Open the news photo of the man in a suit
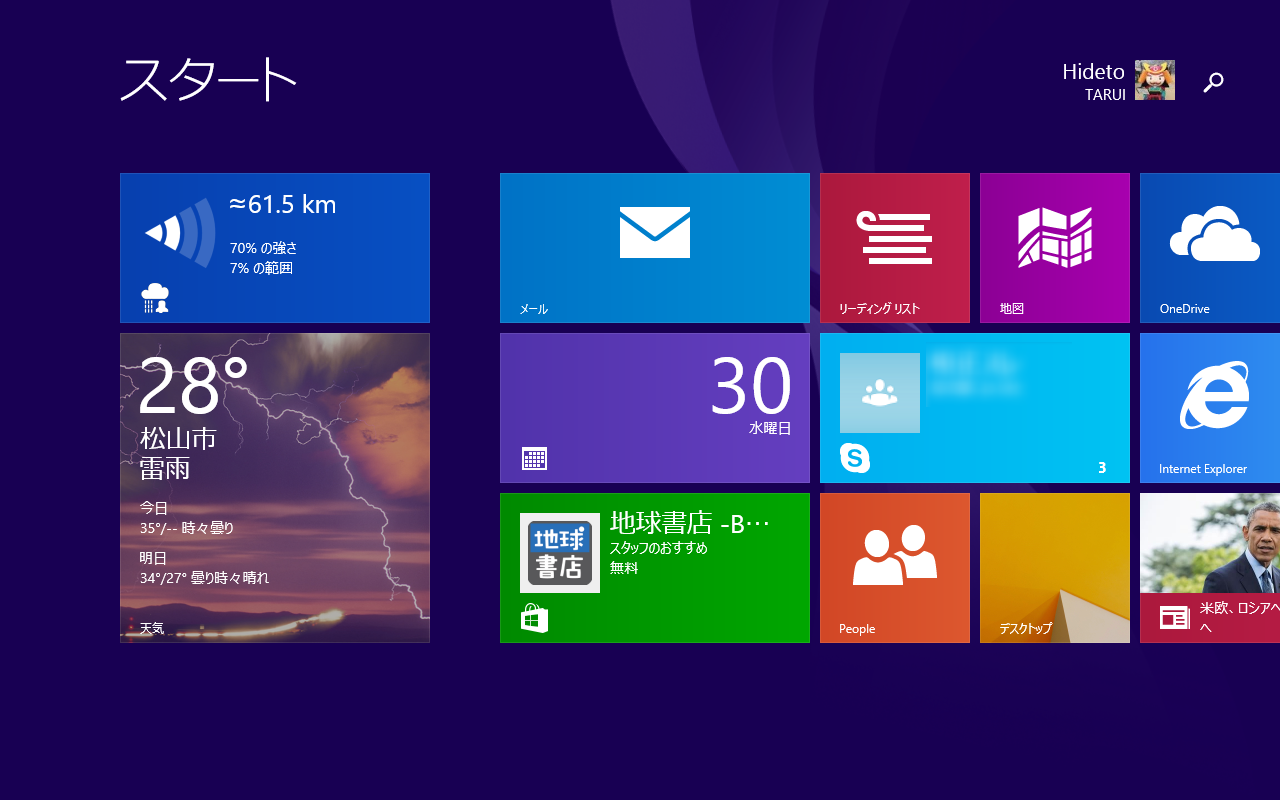 tap(1210, 543)
